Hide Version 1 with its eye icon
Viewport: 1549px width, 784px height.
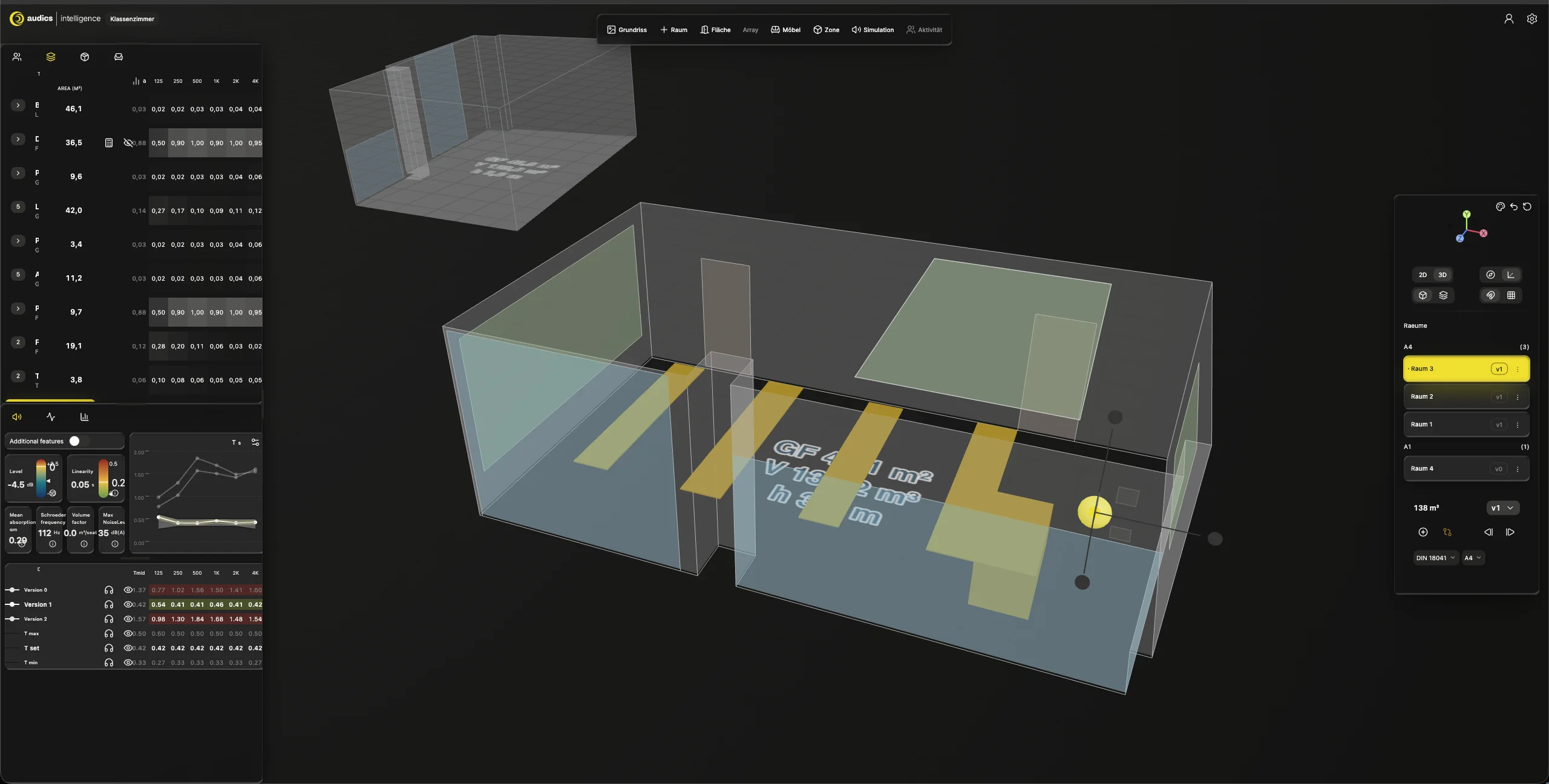coord(128,604)
